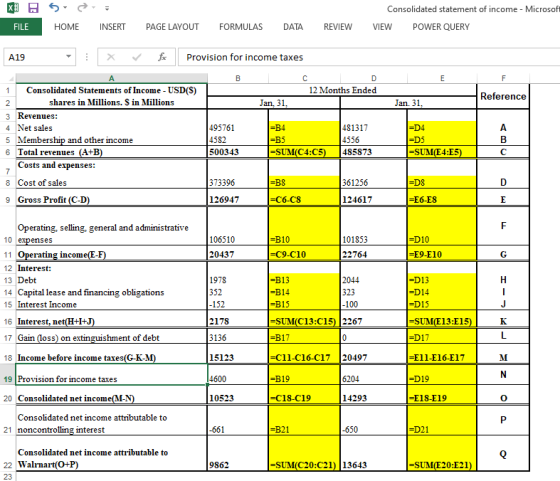Click the Consolidated net income(M-N) cell
Viewport: 560px width, 481px height.
coord(111,395)
